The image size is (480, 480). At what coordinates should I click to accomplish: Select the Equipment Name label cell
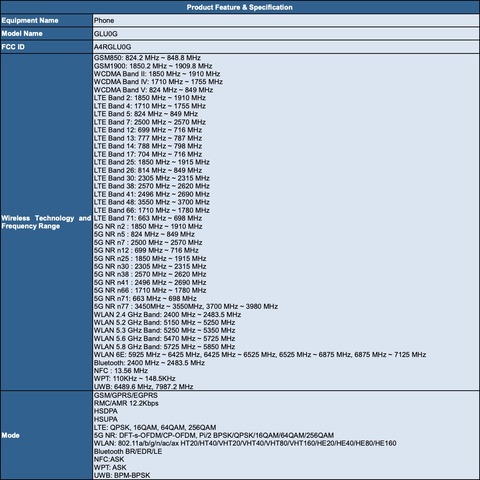tap(46, 20)
